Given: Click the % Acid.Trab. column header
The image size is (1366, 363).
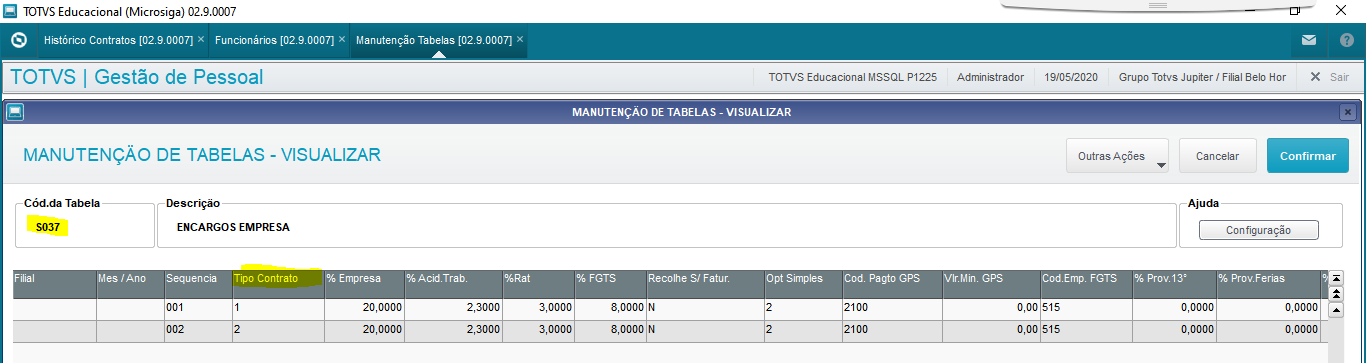Looking at the screenshot, I should tap(453, 283).
